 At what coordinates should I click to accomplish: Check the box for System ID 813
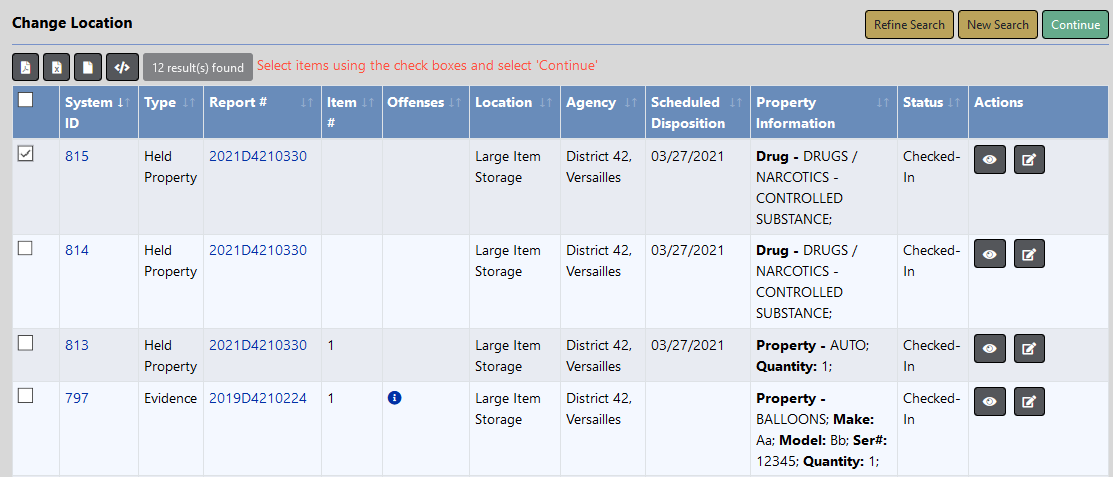(x=26, y=343)
